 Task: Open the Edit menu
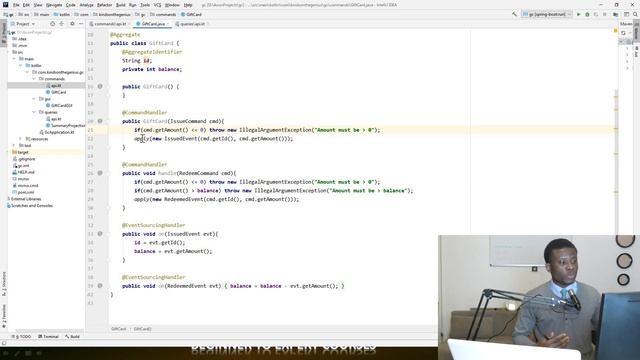(x=26, y=5)
